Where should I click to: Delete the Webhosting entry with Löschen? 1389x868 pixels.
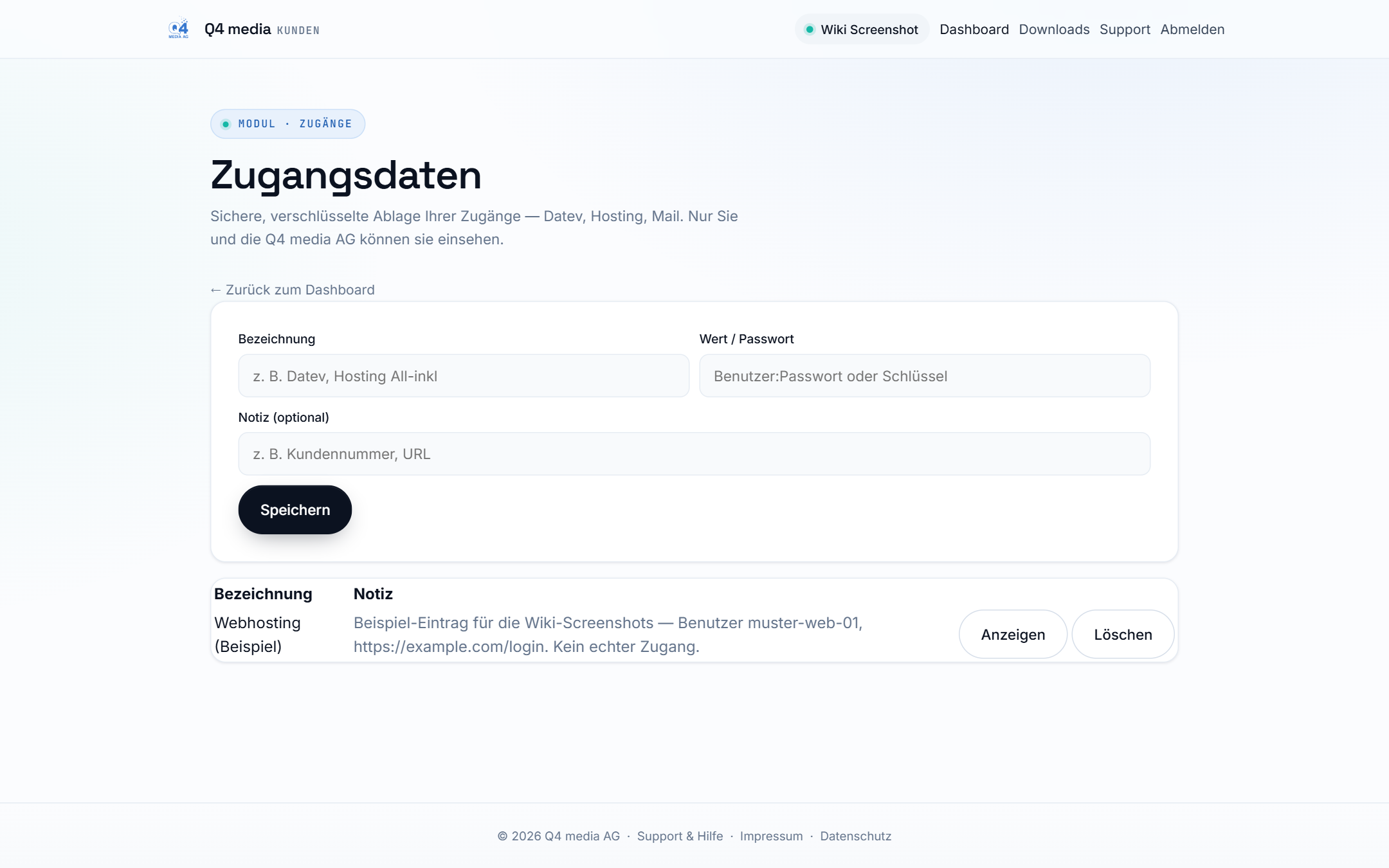tap(1123, 635)
